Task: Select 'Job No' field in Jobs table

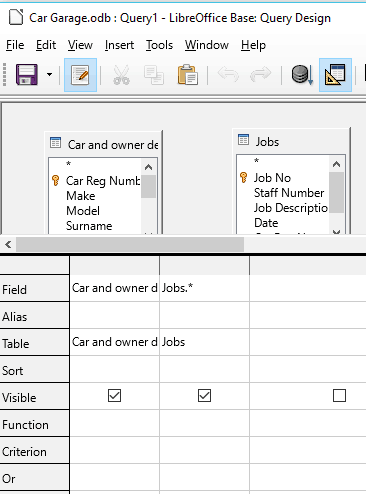Action: (272, 178)
